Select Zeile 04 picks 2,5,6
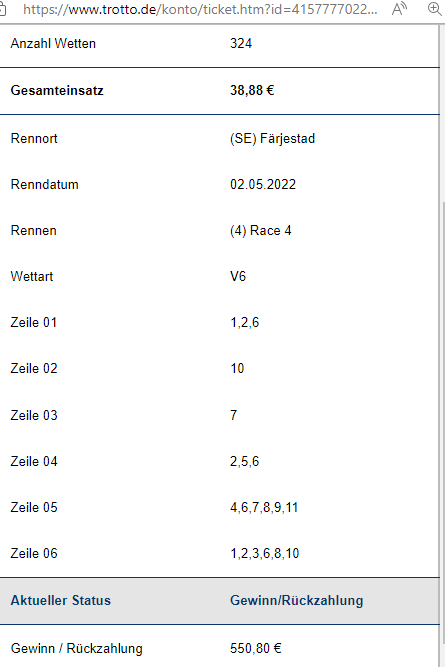The image size is (445, 667). [244, 461]
